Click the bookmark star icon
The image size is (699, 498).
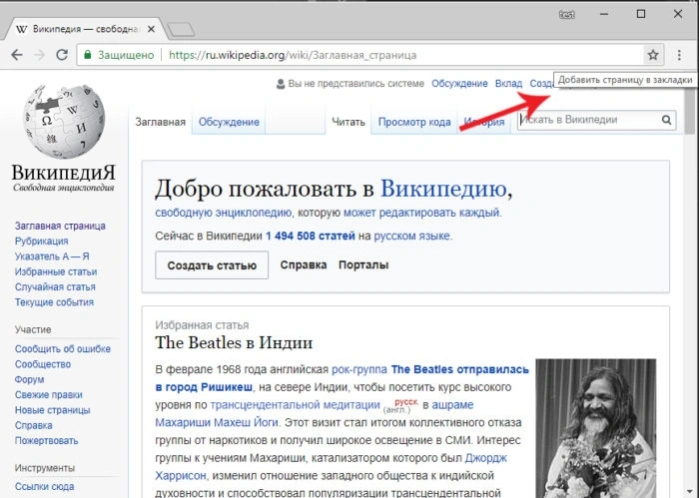click(653, 55)
